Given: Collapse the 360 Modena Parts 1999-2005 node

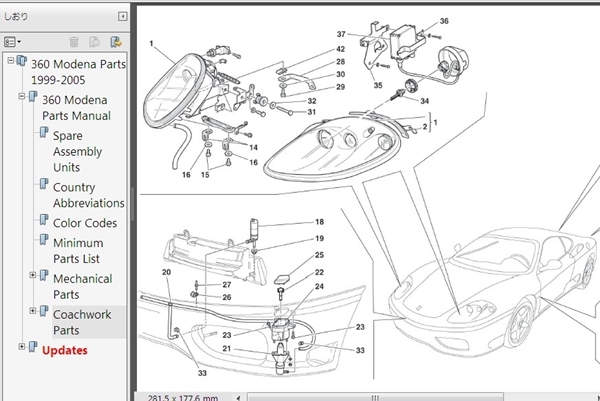Looking at the screenshot, I should (10, 60).
